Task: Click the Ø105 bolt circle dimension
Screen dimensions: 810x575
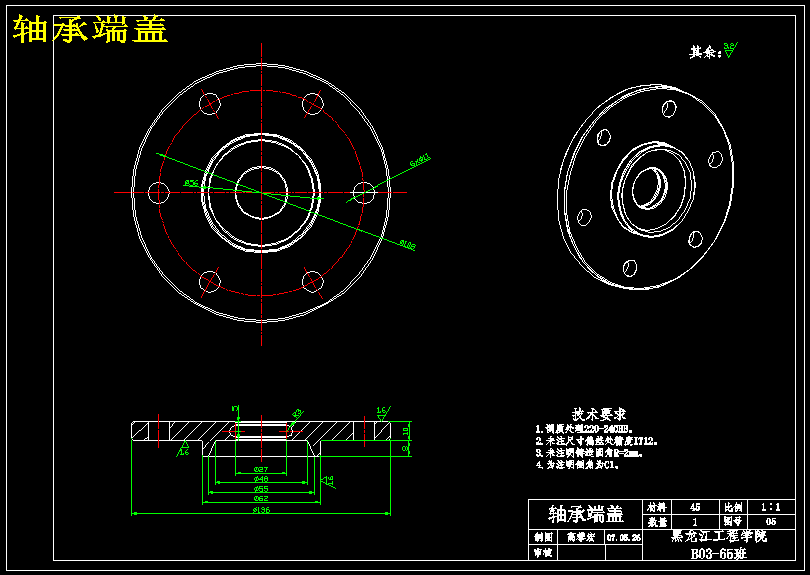Action: (407, 245)
